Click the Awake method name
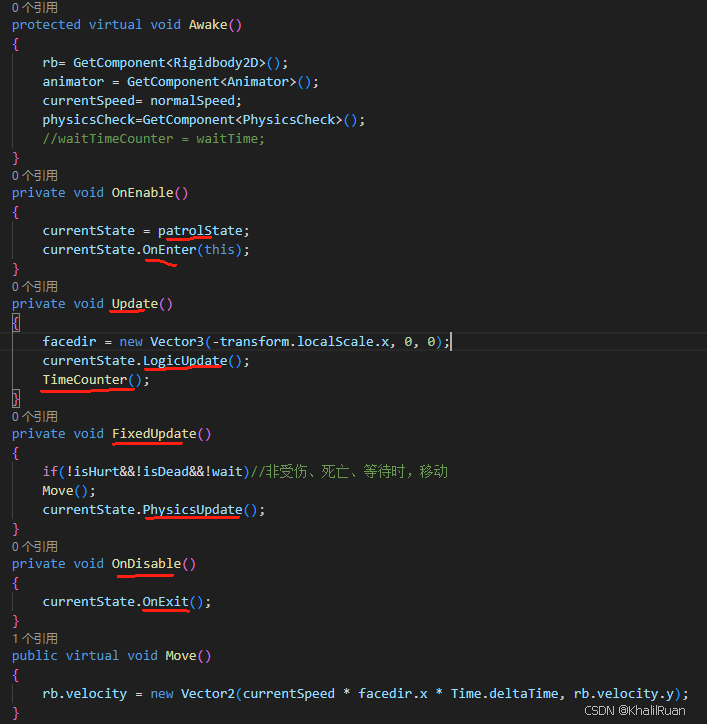The width and height of the screenshot is (707, 724). coord(208,24)
